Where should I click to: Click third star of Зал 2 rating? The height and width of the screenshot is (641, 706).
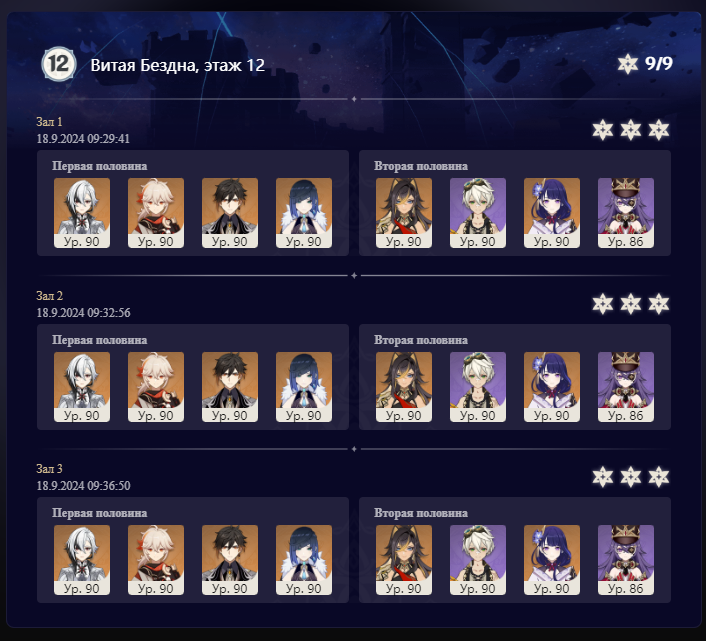pos(659,304)
